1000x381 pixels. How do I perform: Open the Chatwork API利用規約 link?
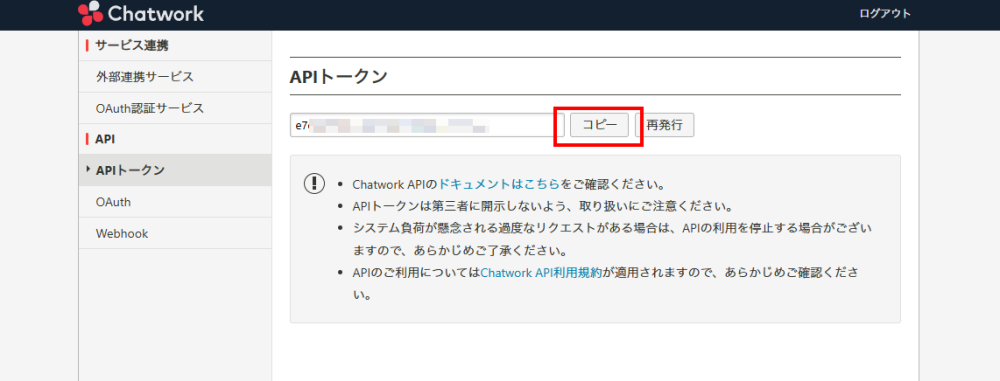click(541, 273)
